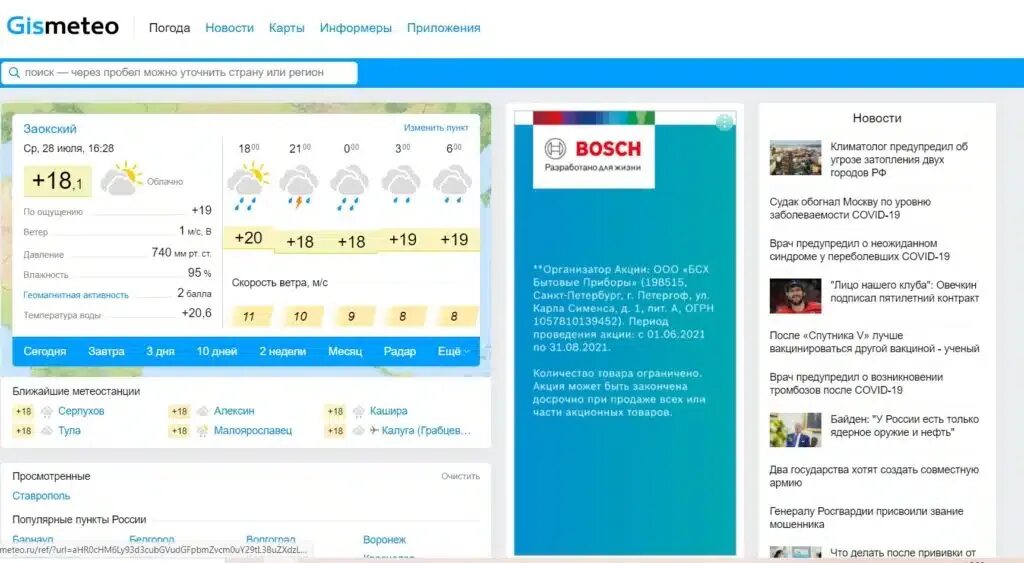Click the 18:00 forecast weather icon
Screen dimensions: 1024x563
pos(248,186)
